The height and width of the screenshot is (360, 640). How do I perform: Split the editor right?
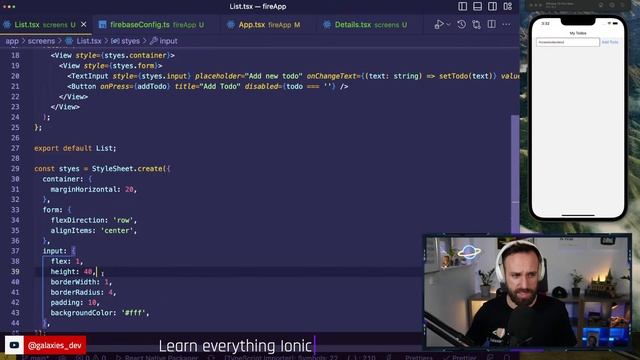491,24
